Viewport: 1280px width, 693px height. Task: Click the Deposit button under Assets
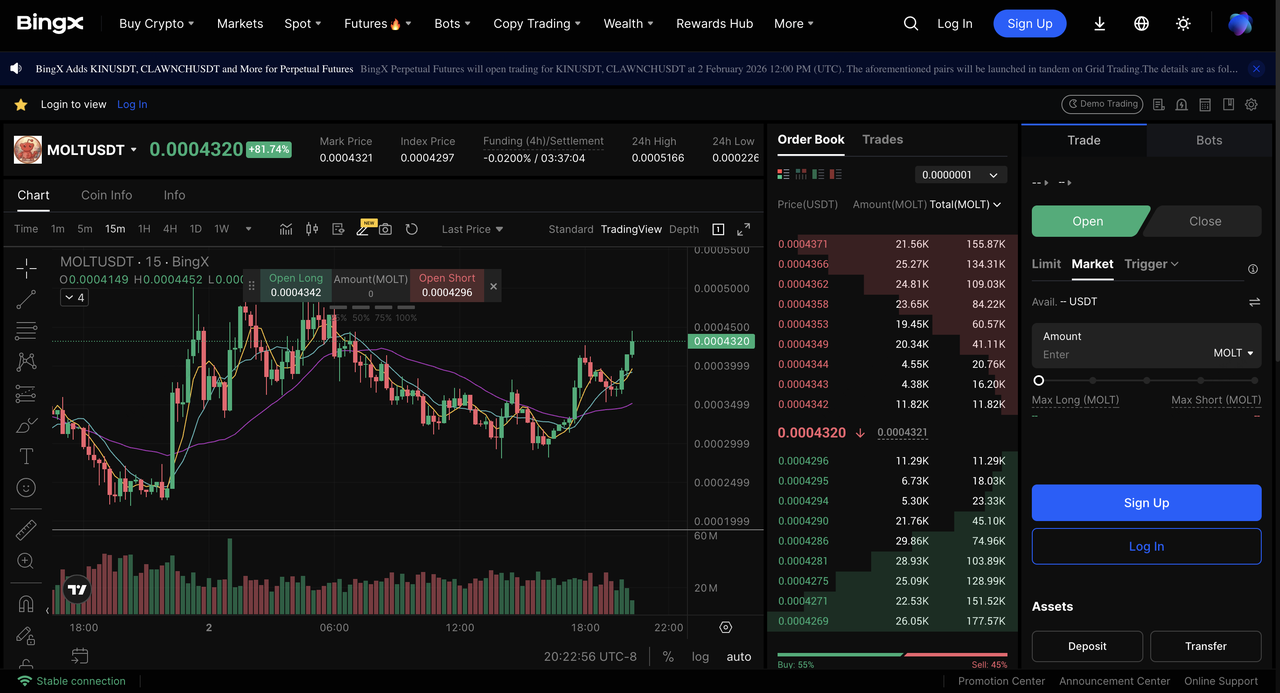pos(1087,646)
